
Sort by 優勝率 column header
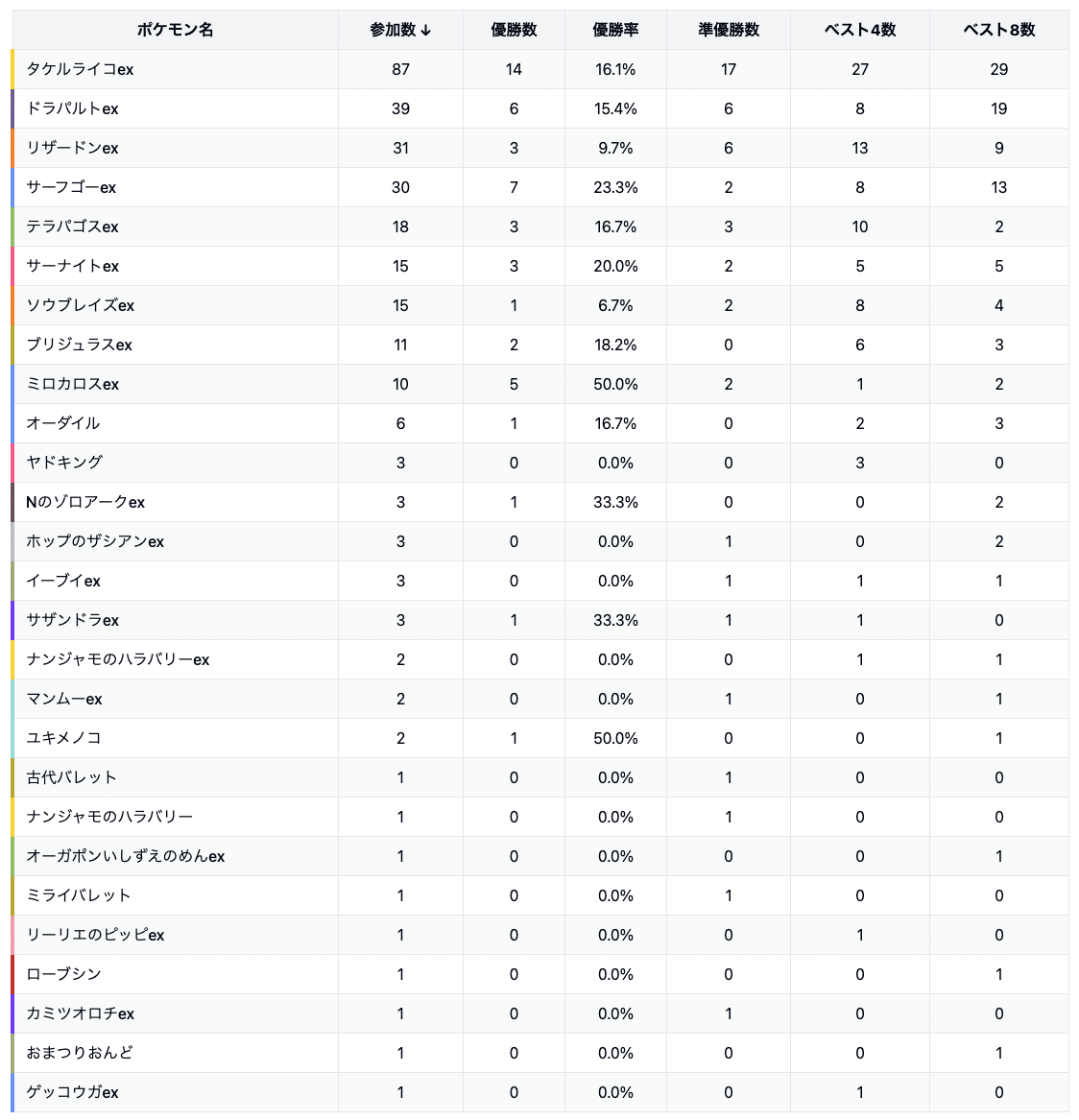[615, 30]
